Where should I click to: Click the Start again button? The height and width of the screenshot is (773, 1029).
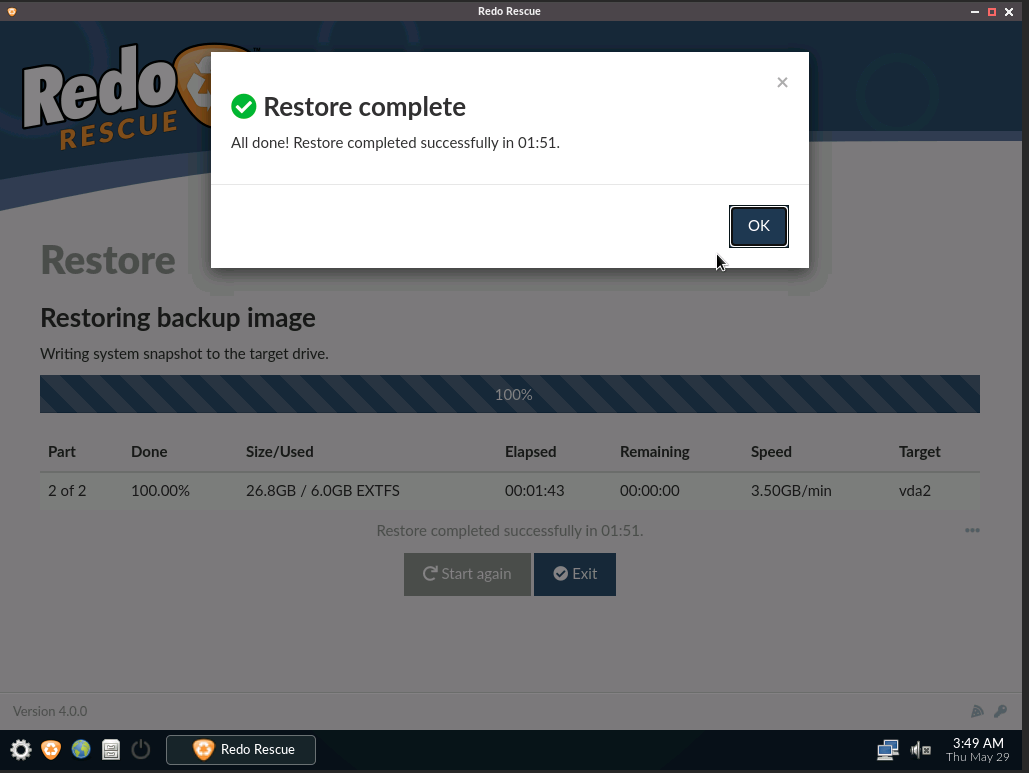467,574
